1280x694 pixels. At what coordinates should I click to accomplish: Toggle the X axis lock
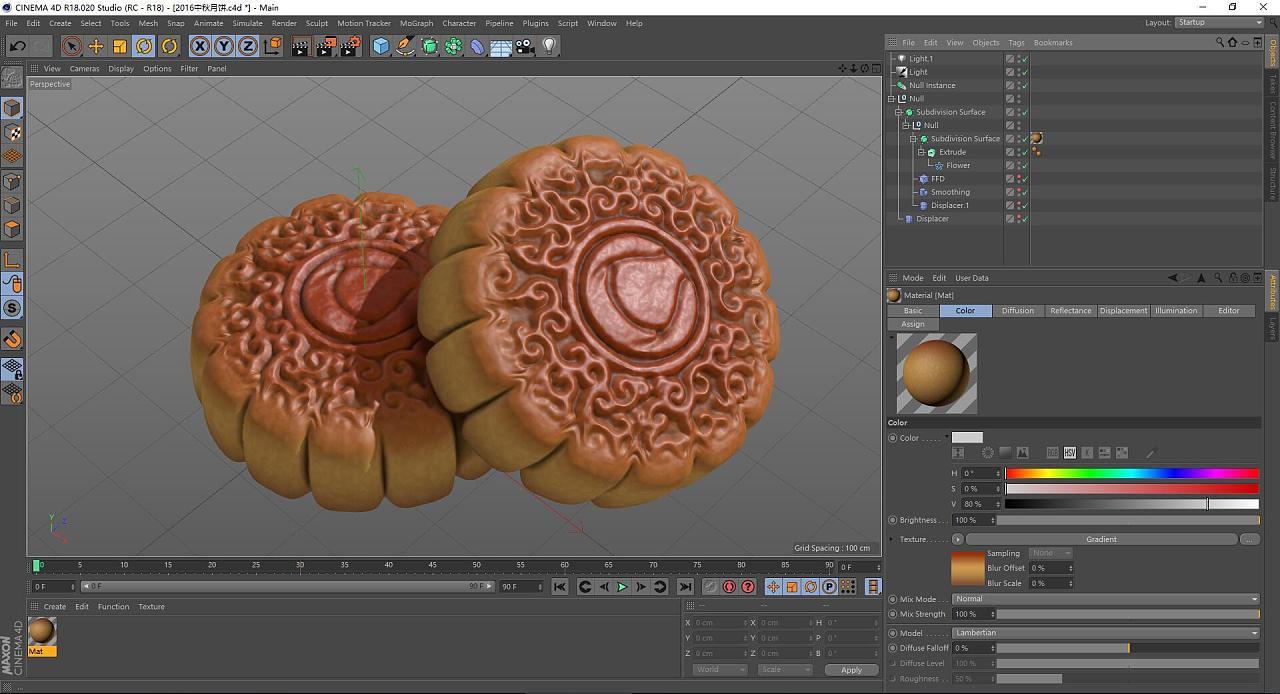coord(200,46)
